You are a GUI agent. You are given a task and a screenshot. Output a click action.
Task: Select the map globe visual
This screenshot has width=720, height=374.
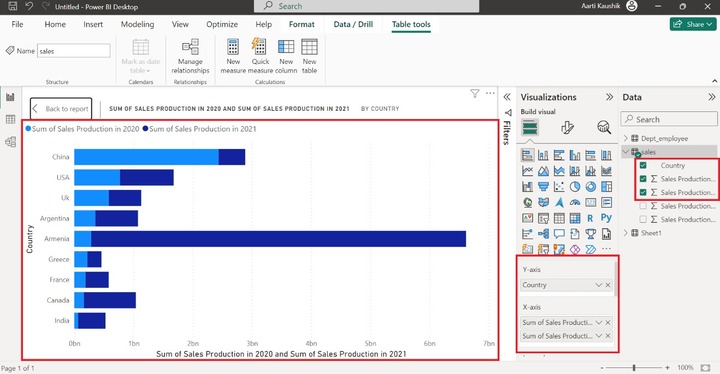click(528, 202)
